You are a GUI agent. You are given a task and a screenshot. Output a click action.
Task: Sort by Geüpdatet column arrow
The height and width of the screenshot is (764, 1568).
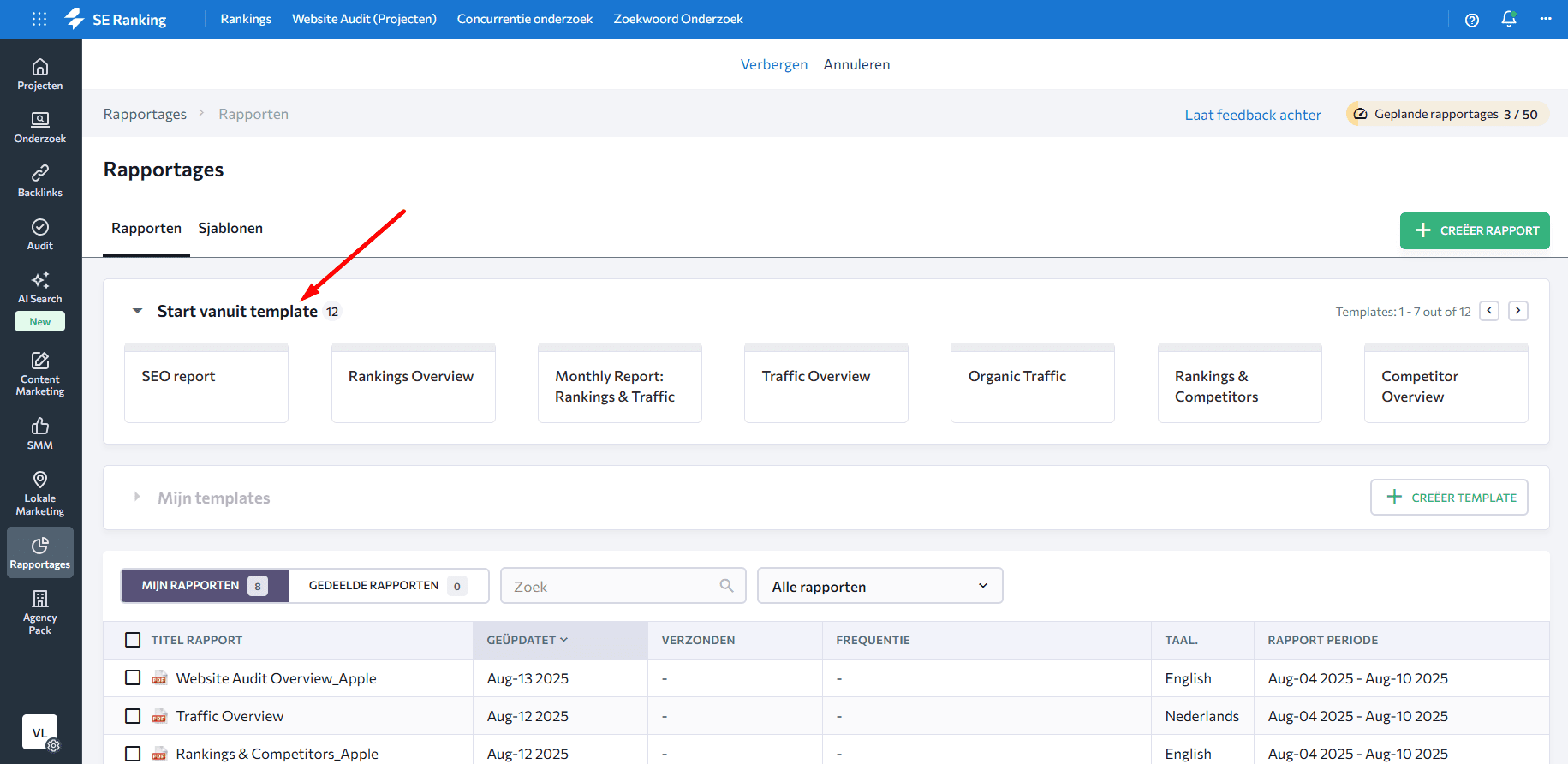[564, 640]
